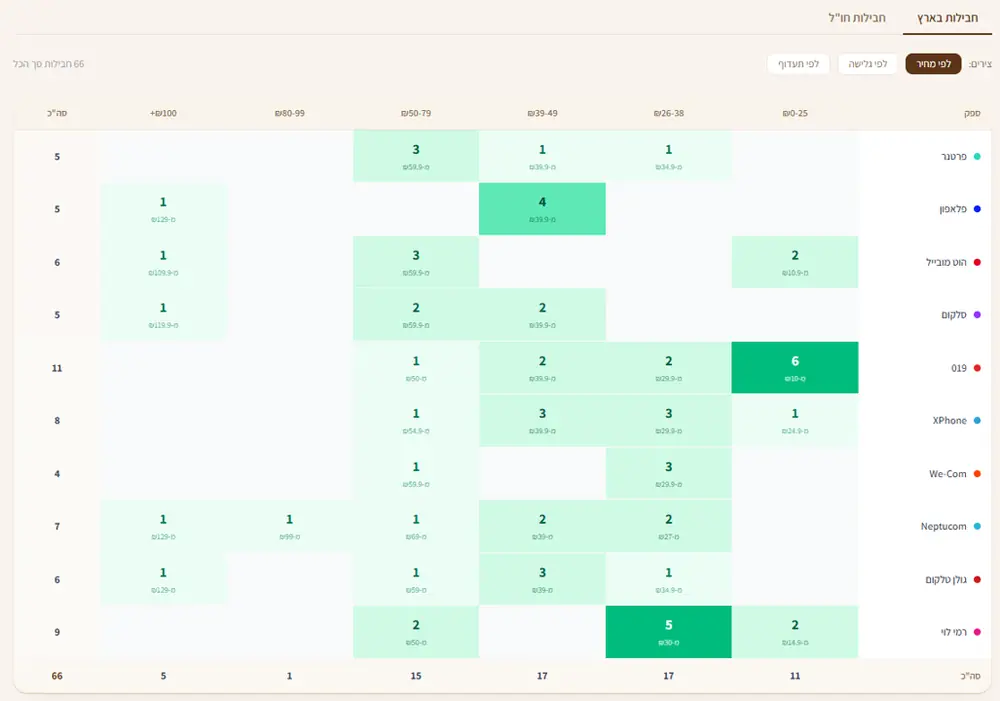Open רמי לוי cell in the ₪50-79 column
Image resolution: width=1000 pixels, height=701 pixels.
416,632
